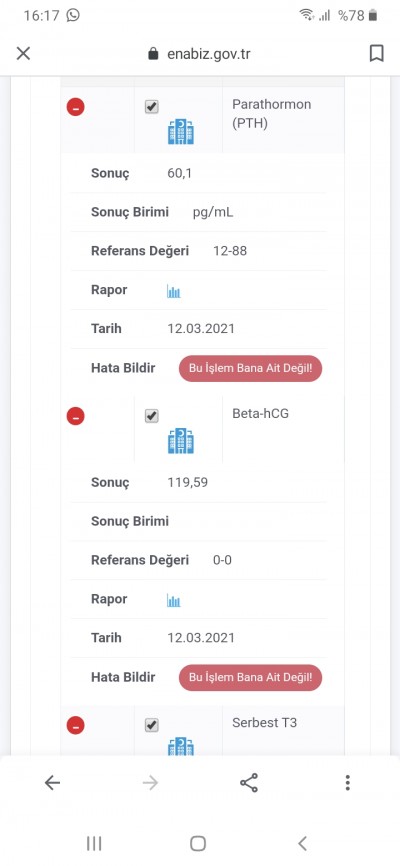Close the browser tab with X
The height and width of the screenshot is (866, 400).
coord(23,54)
